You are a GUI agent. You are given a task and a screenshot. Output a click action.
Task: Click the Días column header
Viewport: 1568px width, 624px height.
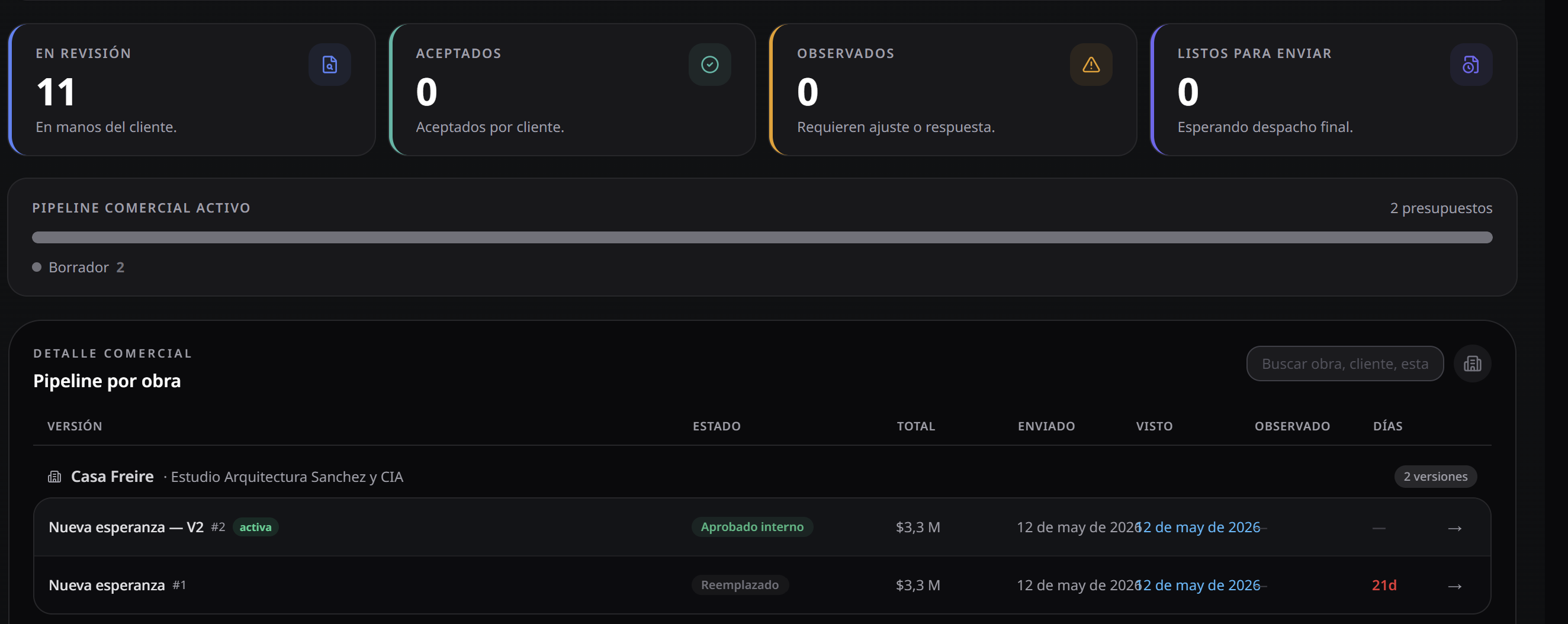click(1388, 426)
